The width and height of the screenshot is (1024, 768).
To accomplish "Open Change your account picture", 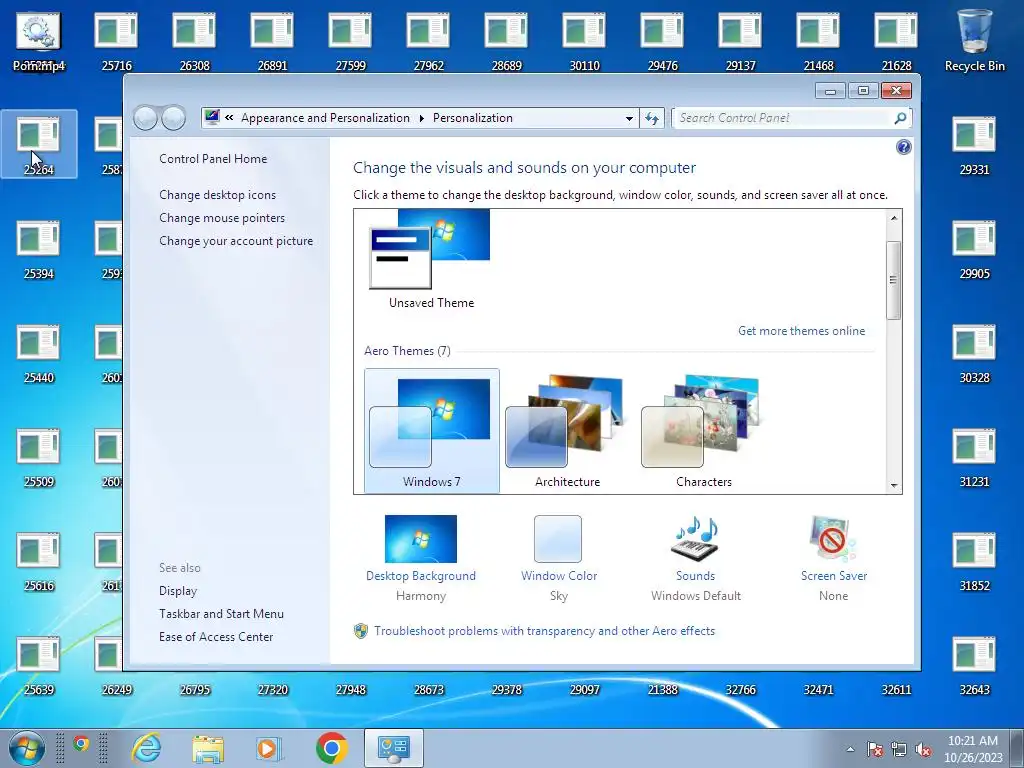I will click(x=236, y=241).
